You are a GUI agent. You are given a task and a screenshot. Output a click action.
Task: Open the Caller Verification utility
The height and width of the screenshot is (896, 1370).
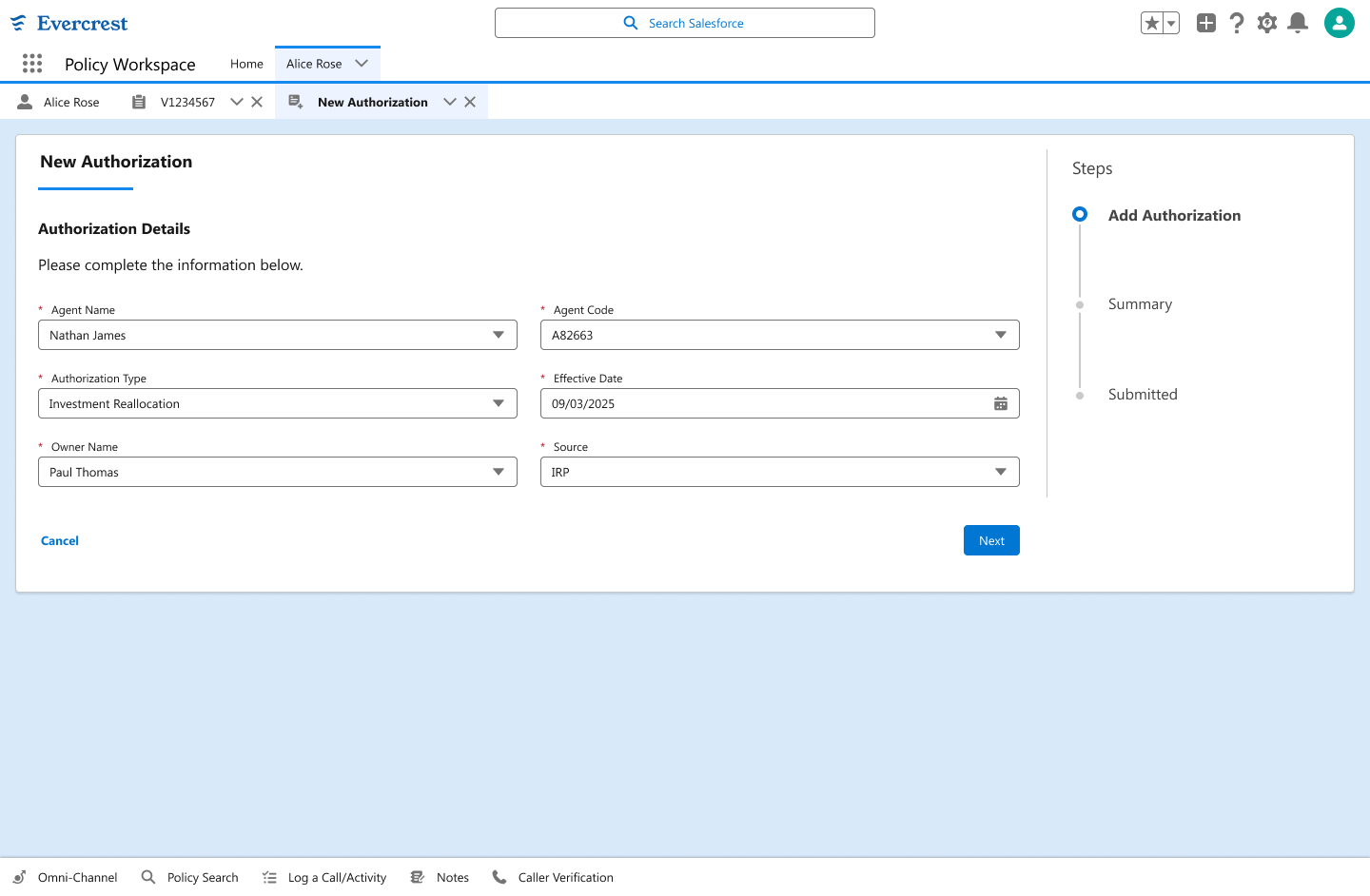(x=553, y=877)
